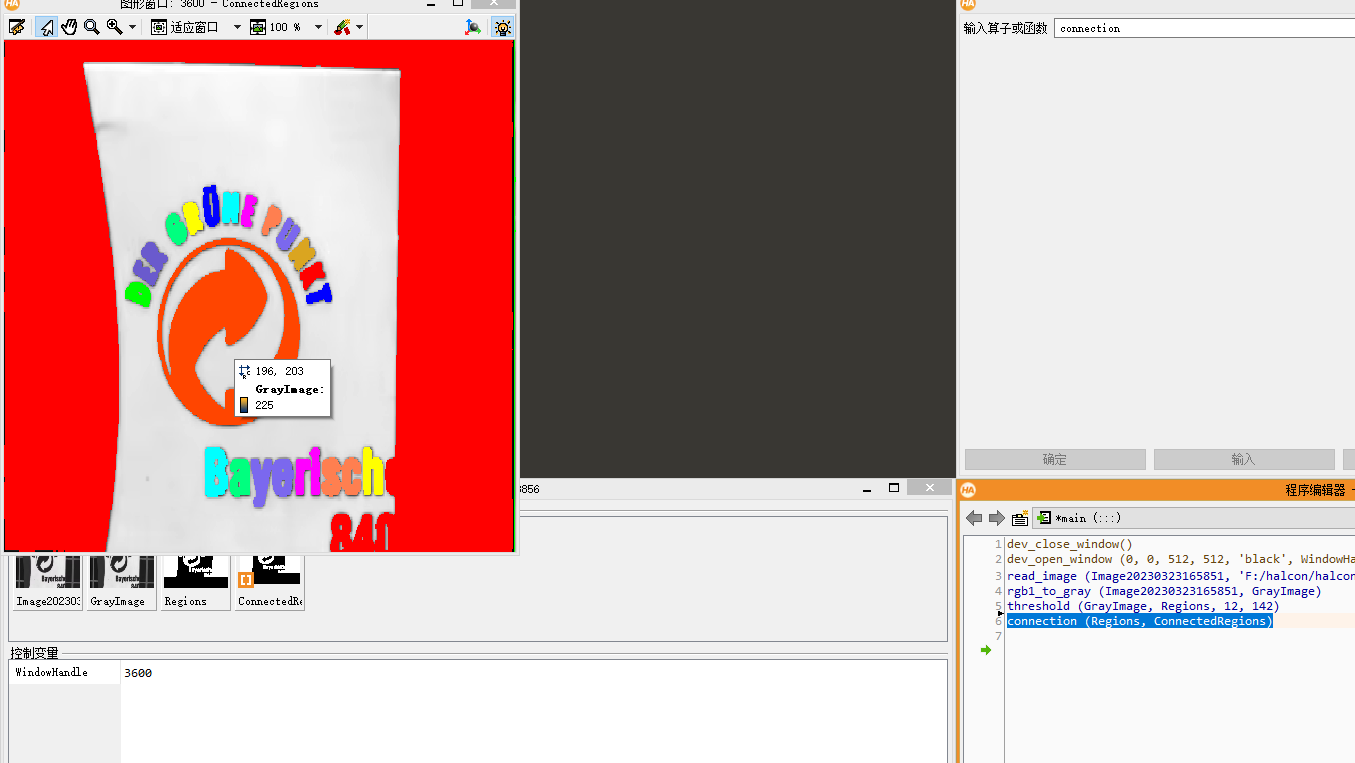Click line dev_close_window()
Image resolution: width=1355 pixels, height=763 pixels.
1069,544
